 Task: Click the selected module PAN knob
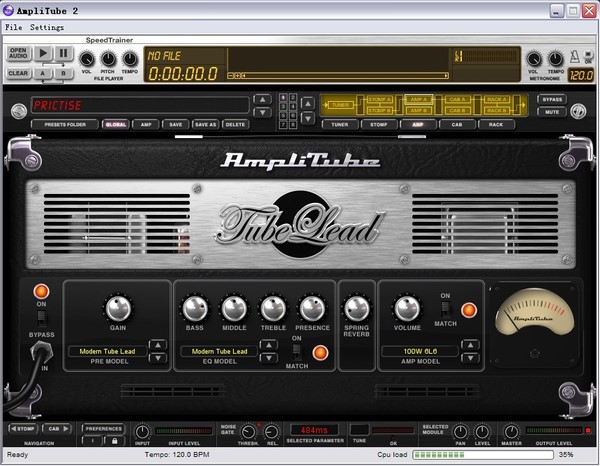pyautogui.click(x=460, y=432)
